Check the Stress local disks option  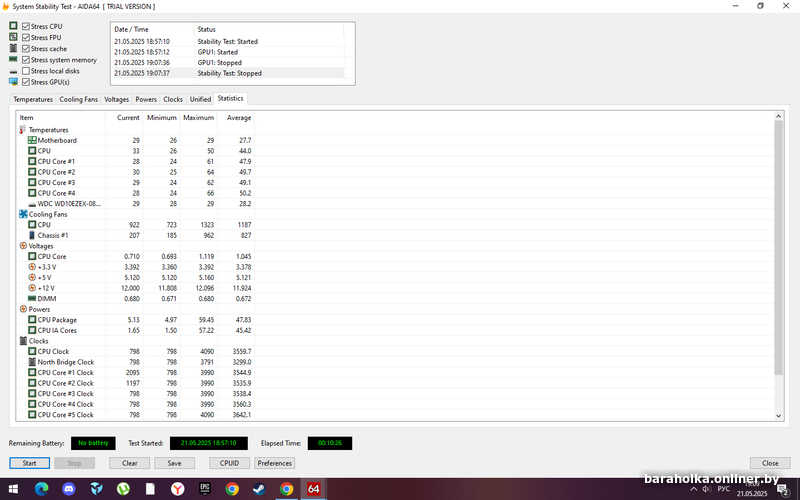pos(26,71)
